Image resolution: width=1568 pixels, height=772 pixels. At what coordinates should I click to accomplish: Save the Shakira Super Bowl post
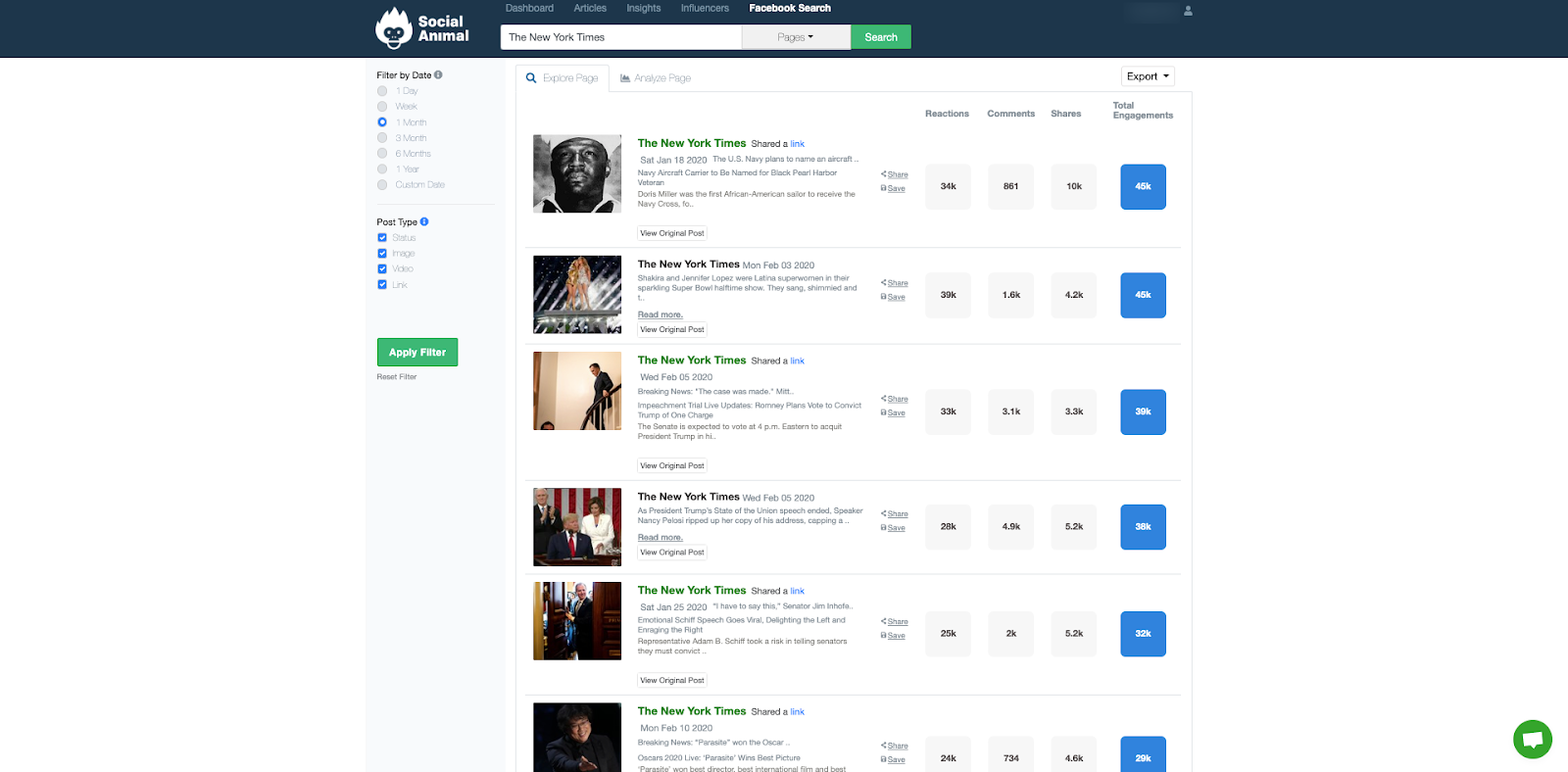coord(893,297)
